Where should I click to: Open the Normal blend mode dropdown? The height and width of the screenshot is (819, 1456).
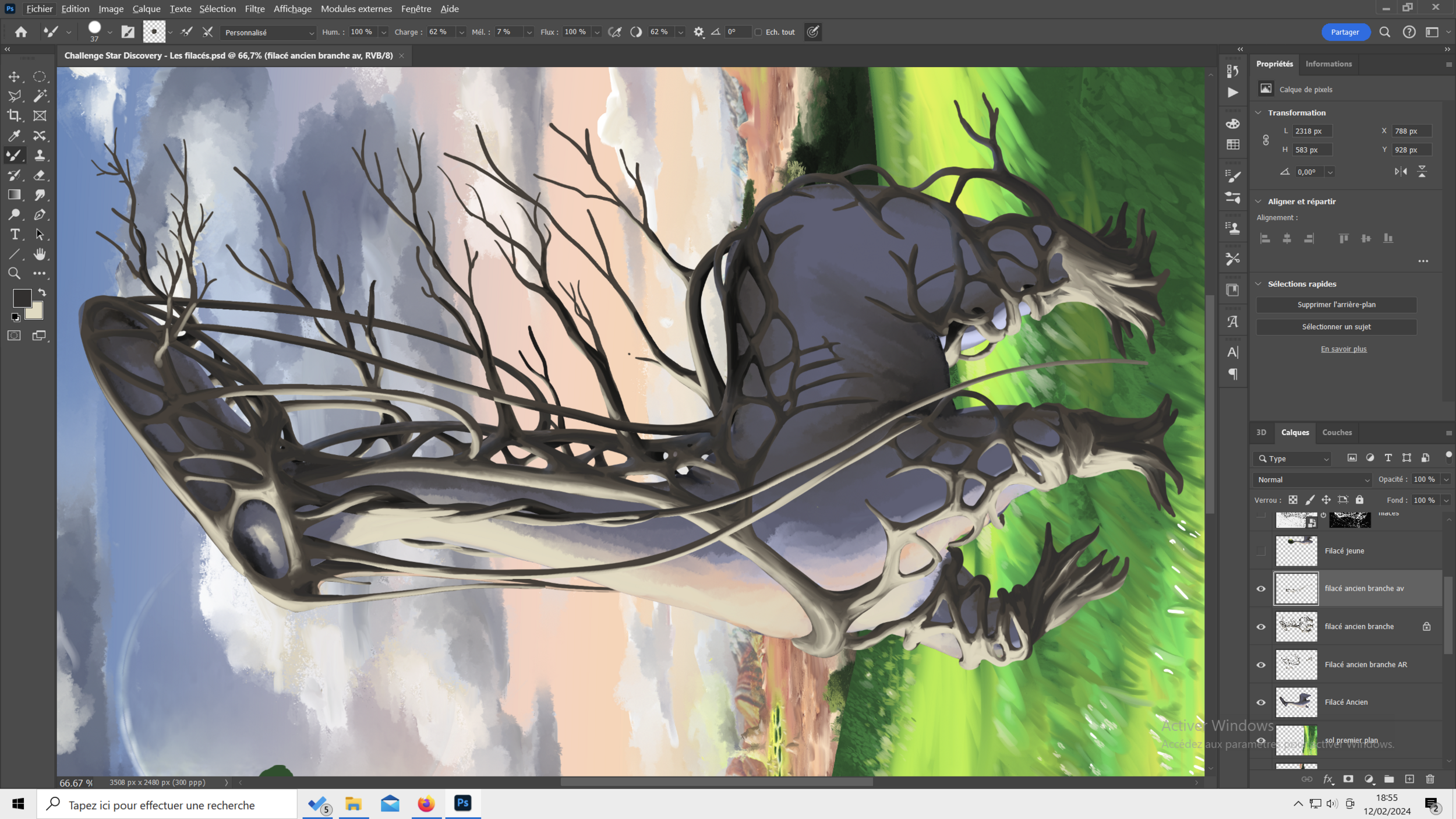(x=1313, y=479)
